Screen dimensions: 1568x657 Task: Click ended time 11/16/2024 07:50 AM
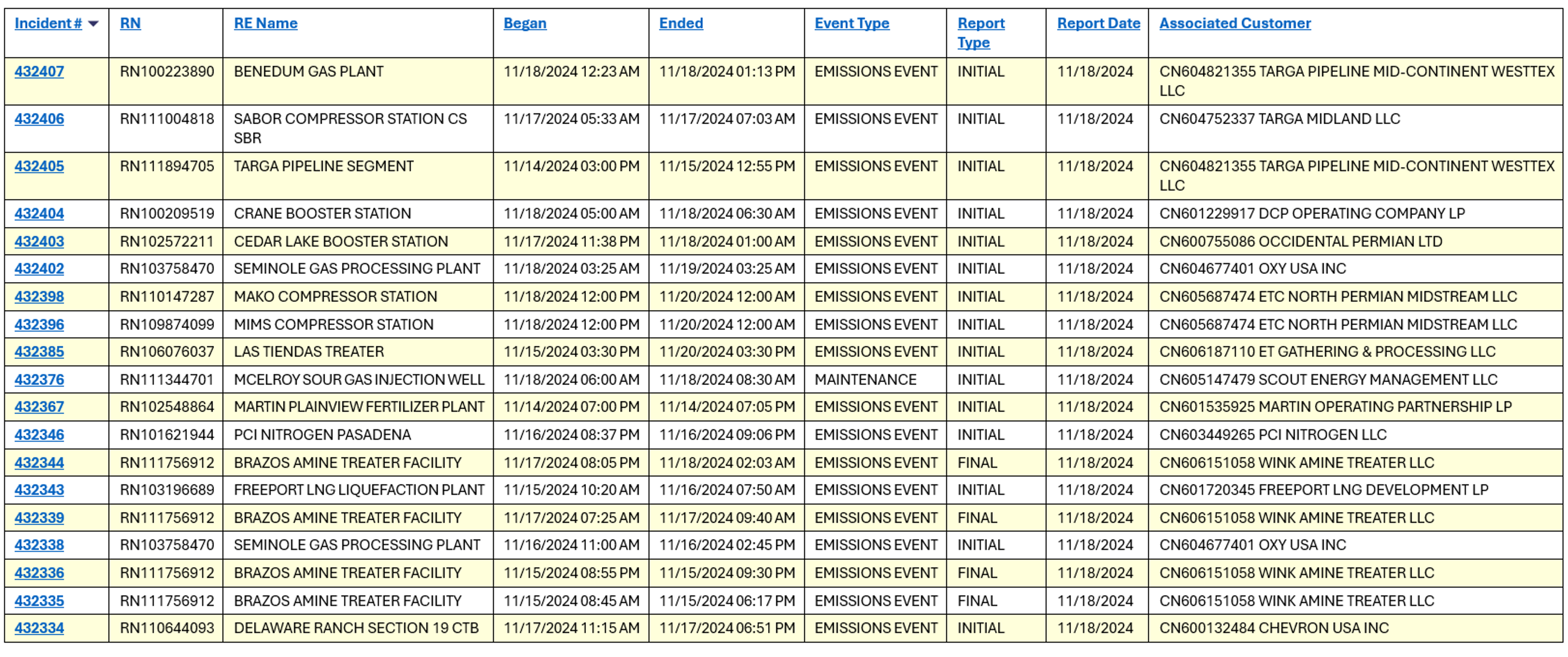pos(727,490)
